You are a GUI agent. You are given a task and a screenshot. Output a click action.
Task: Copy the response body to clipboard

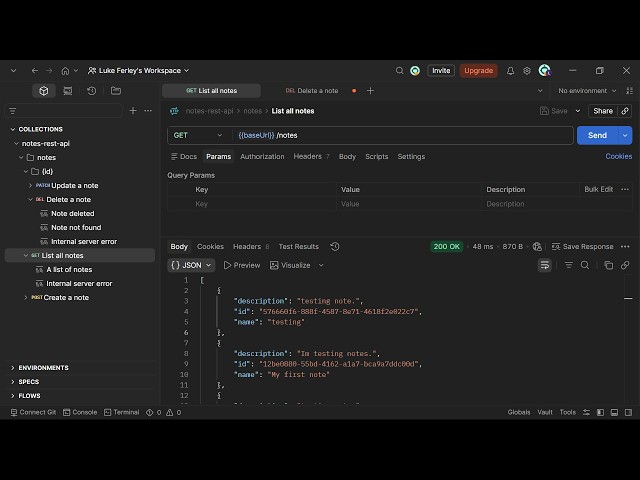609,265
